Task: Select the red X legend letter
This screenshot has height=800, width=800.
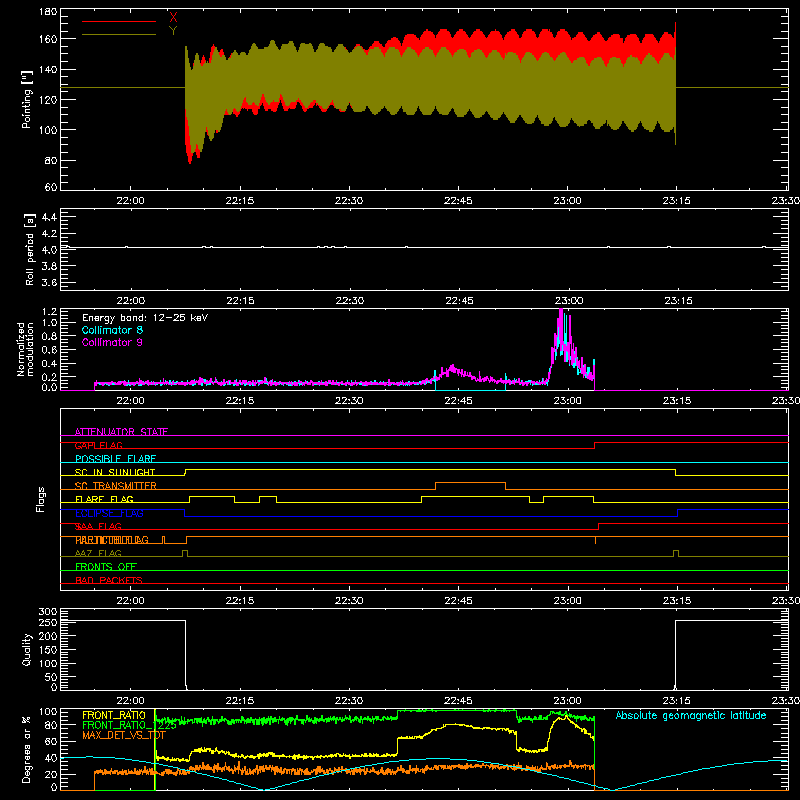Action: point(173,18)
